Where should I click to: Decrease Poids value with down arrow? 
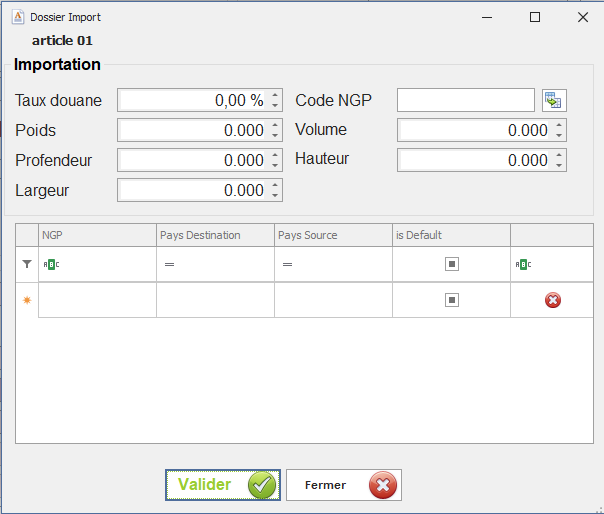[x=275, y=135]
